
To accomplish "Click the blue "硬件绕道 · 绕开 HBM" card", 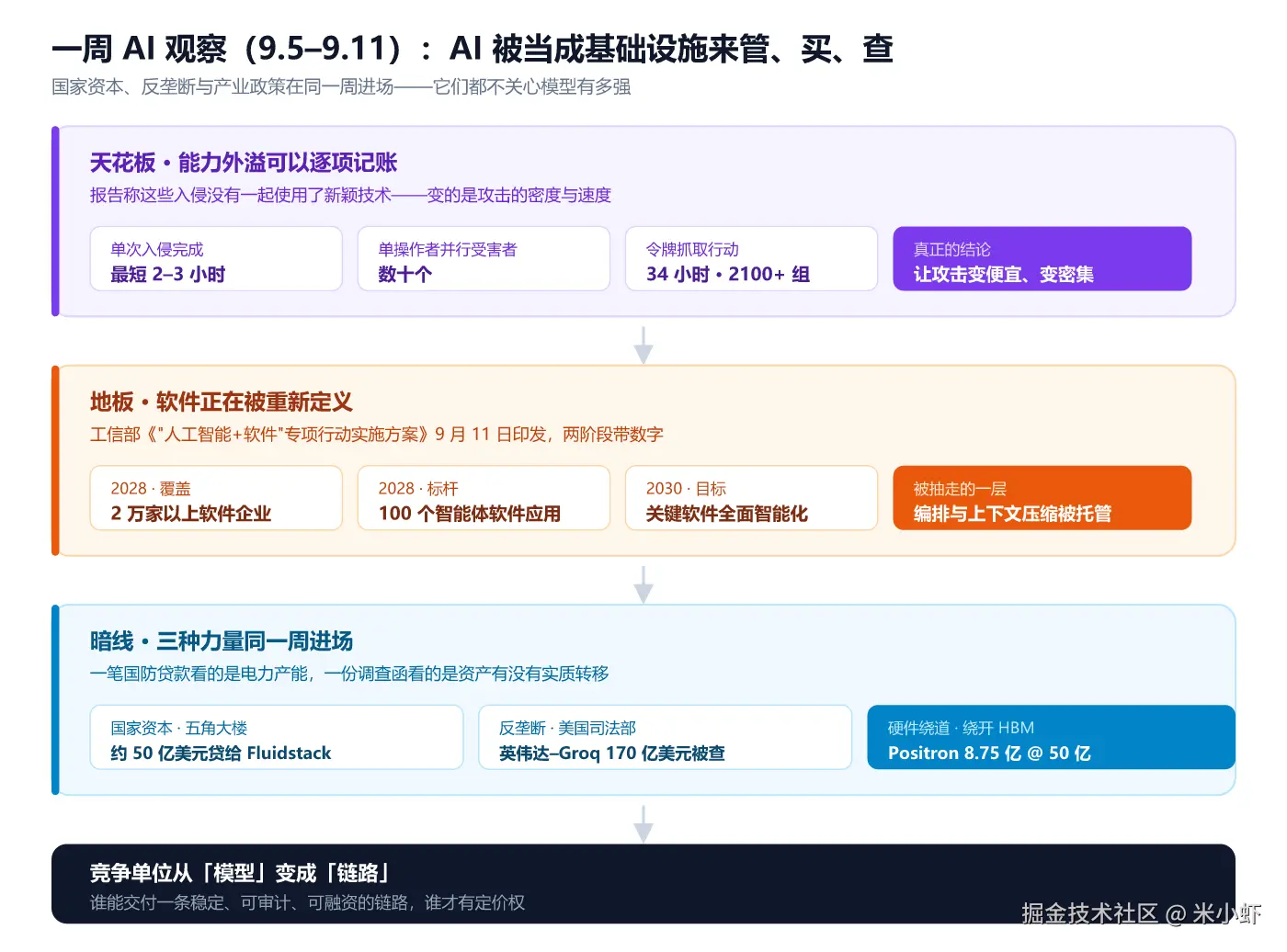I will click(x=1051, y=737).
